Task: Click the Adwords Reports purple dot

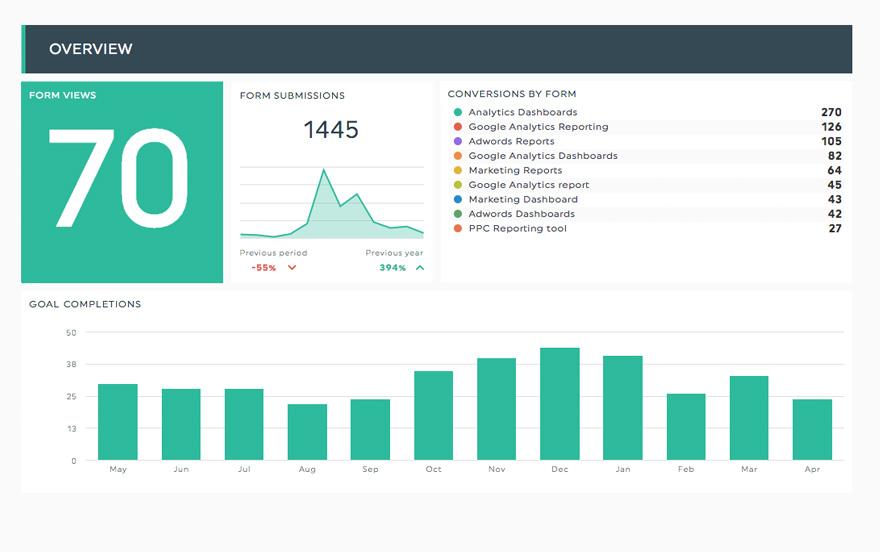Action: click(458, 142)
